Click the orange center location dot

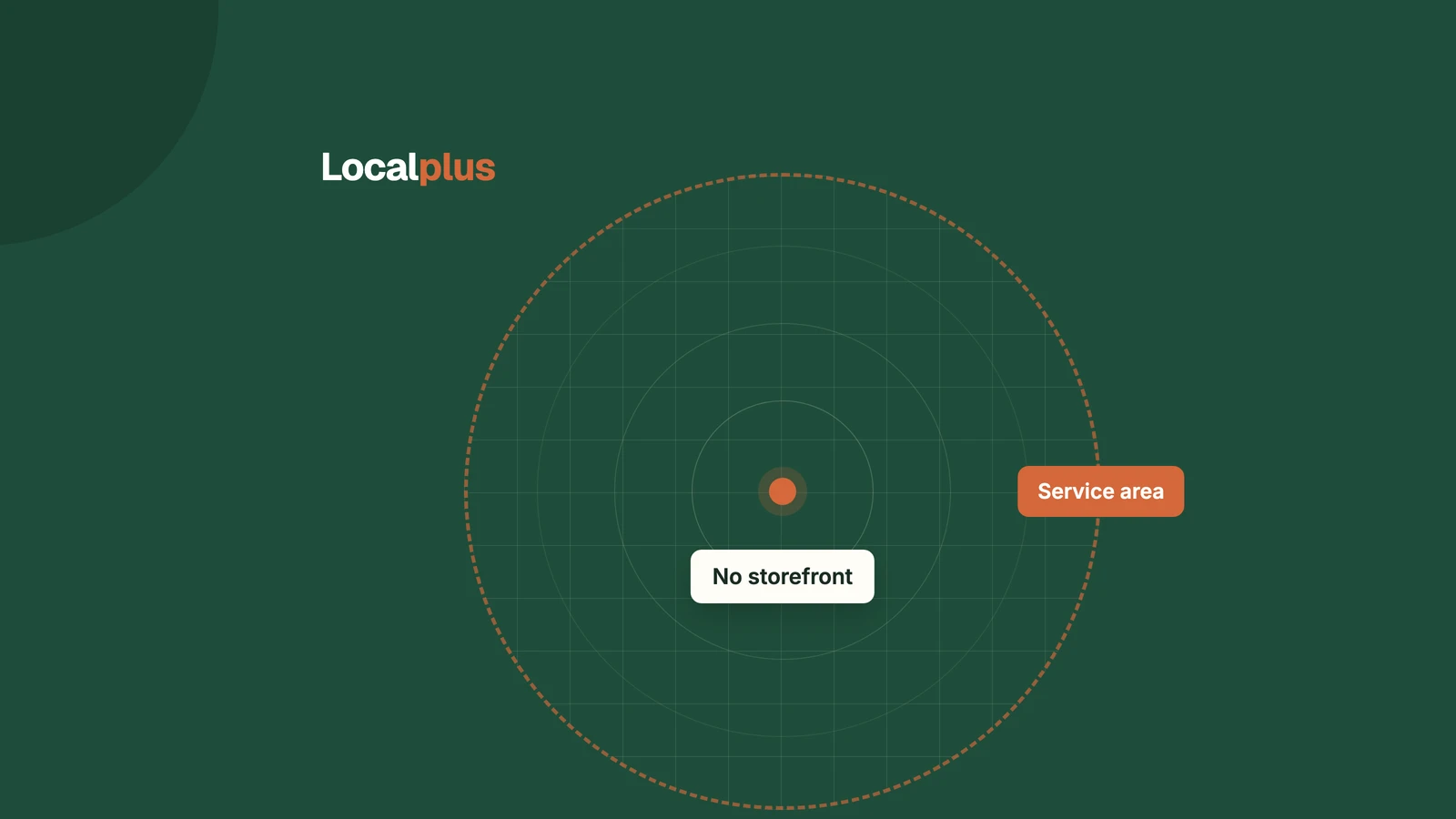pos(783,491)
